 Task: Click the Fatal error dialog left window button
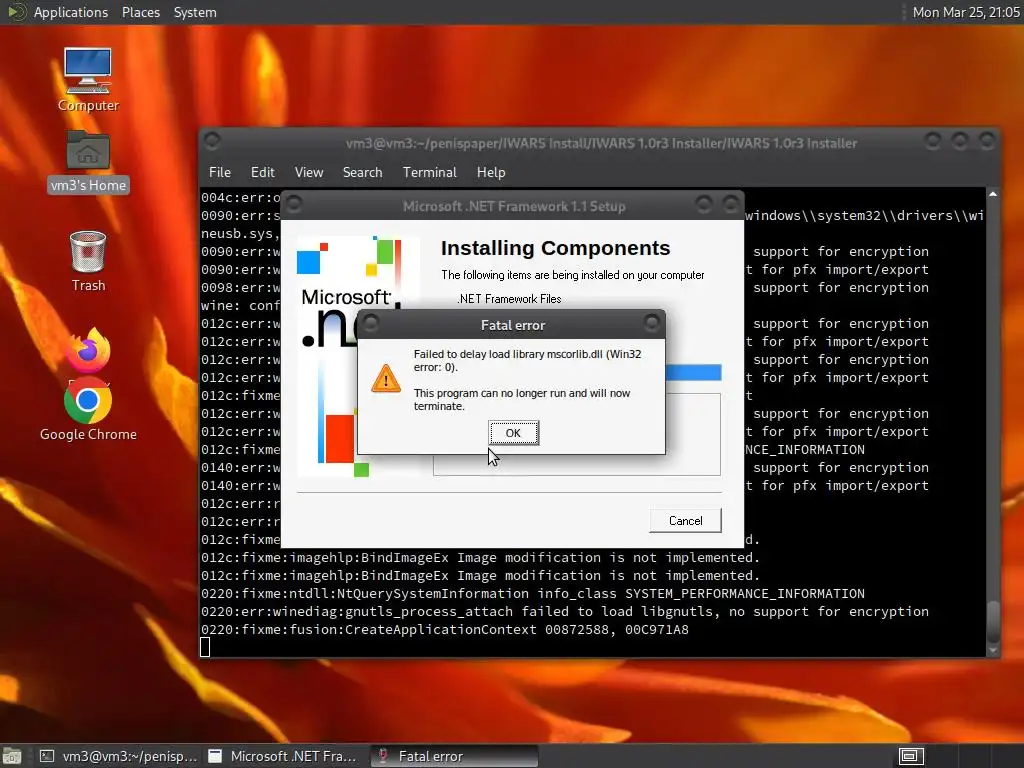[371, 323]
